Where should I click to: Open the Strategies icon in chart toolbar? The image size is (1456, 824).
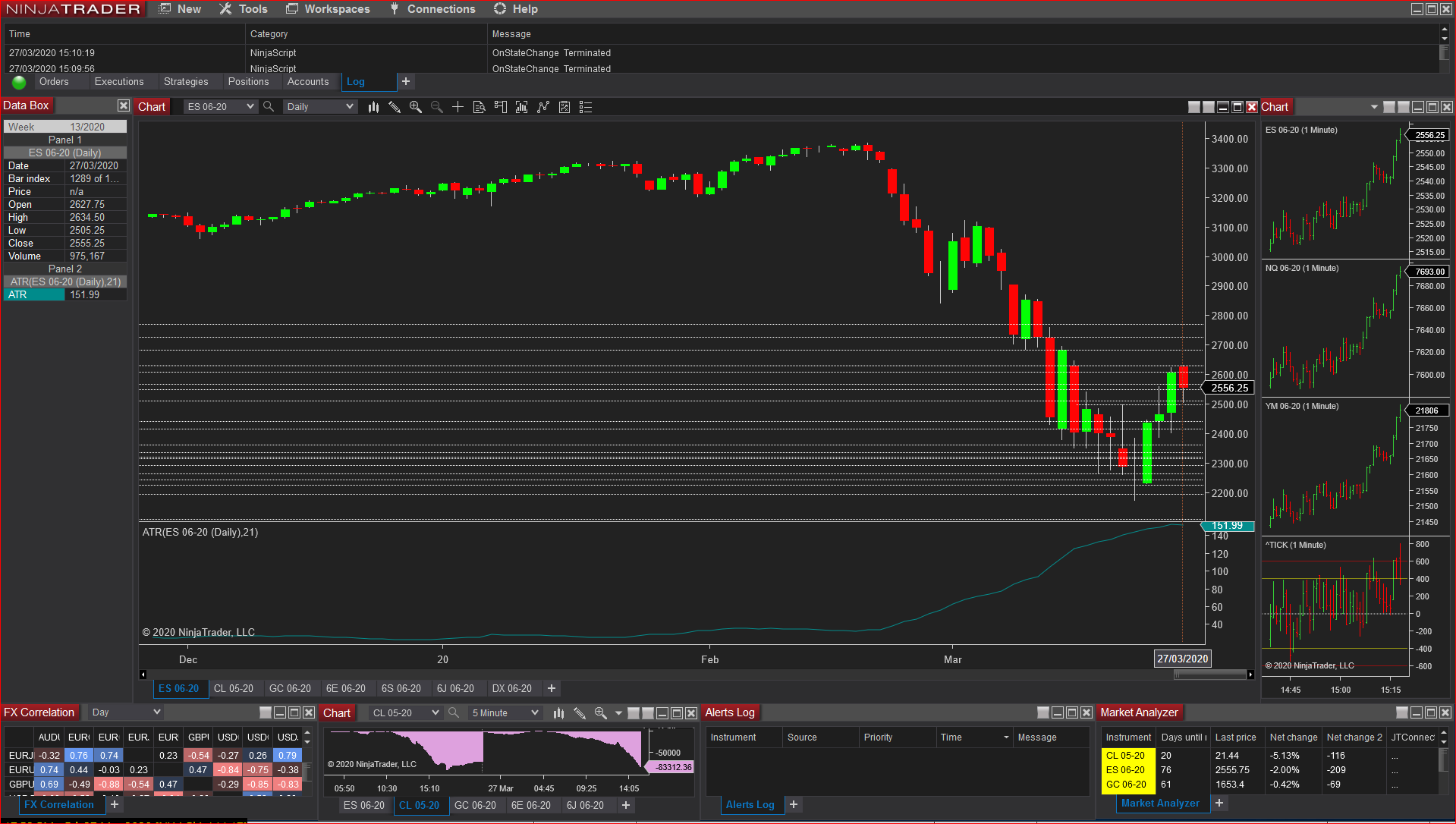coord(564,107)
